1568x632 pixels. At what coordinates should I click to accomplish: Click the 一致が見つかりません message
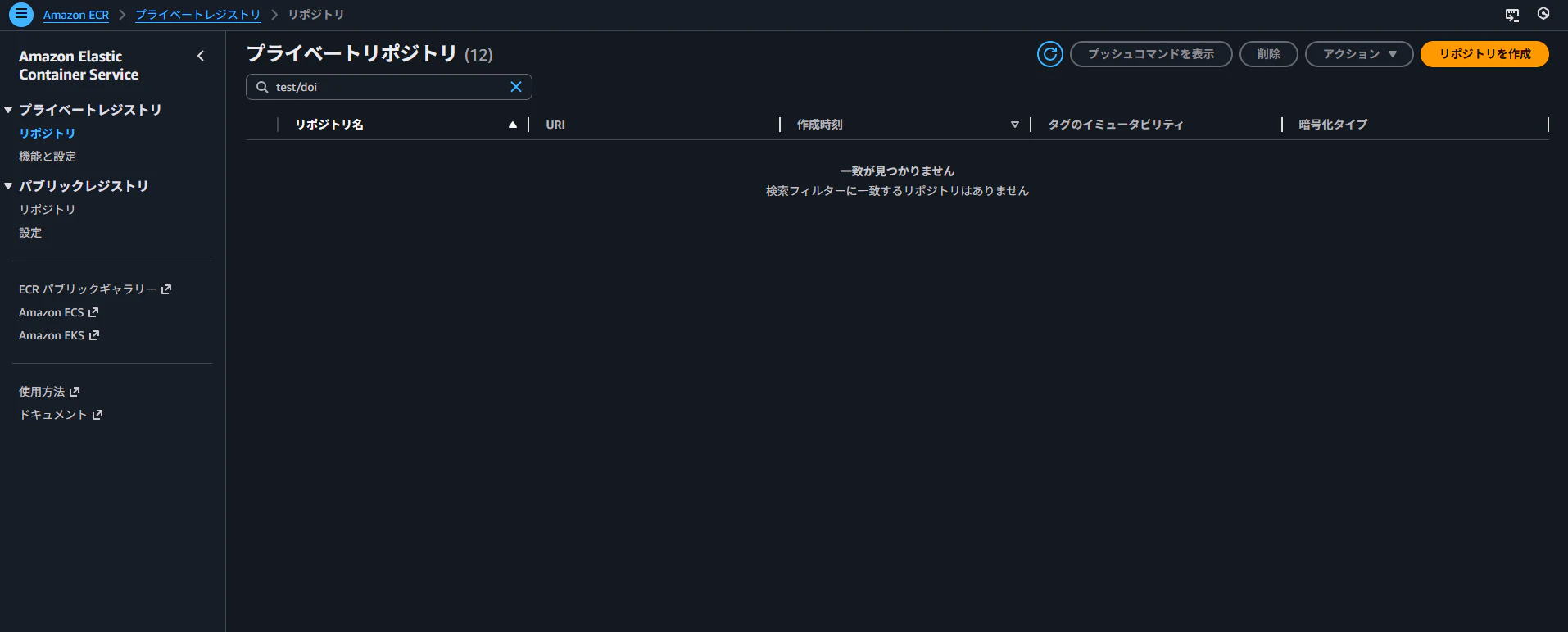point(897,171)
